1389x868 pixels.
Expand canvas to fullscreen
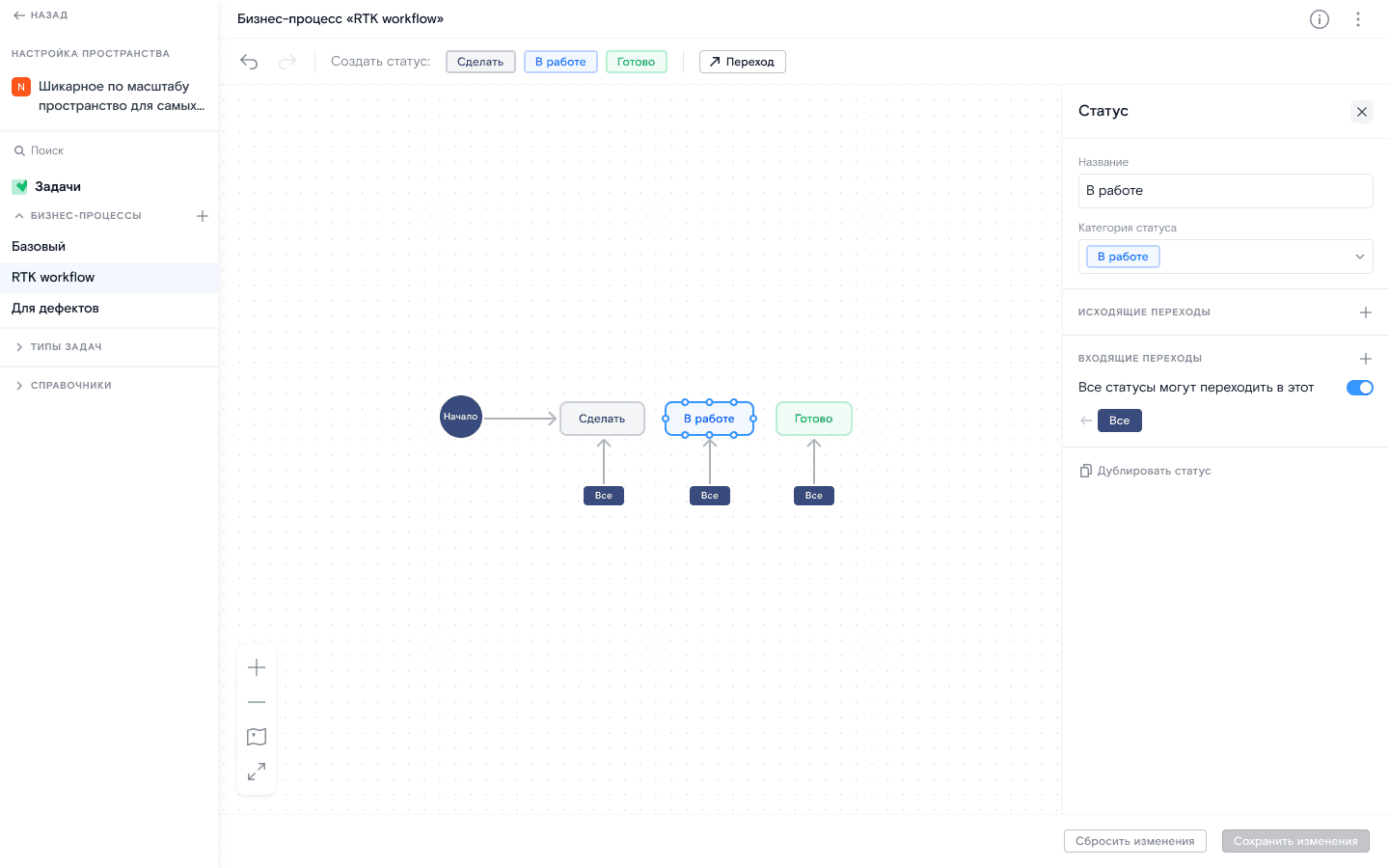(x=257, y=772)
